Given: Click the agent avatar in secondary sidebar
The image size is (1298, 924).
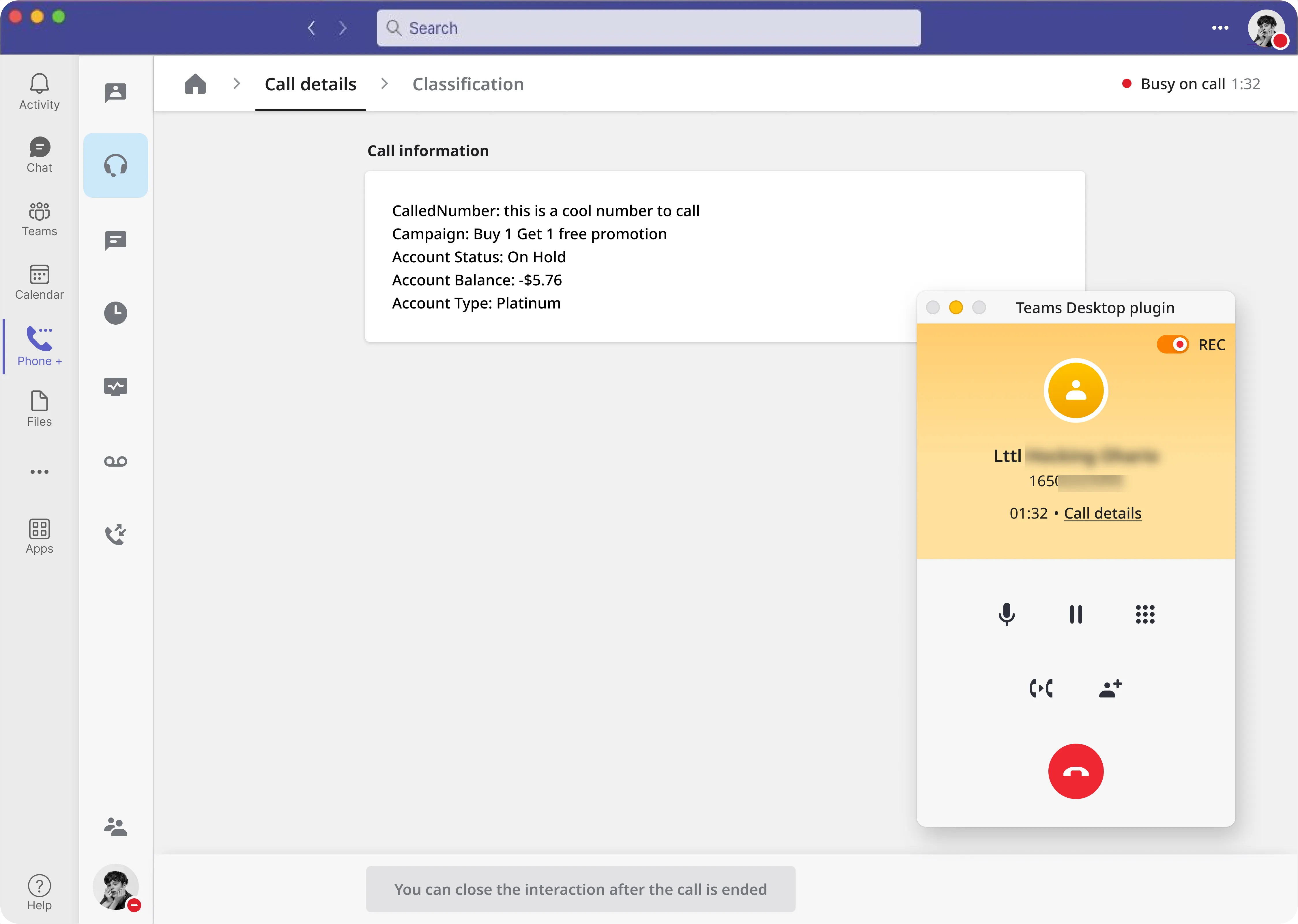Looking at the screenshot, I should click(x=115, y=888).
